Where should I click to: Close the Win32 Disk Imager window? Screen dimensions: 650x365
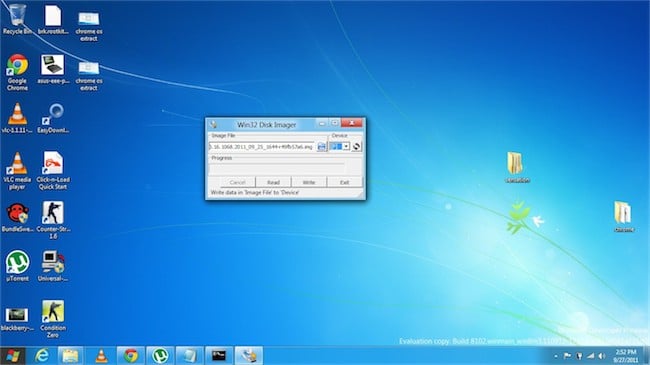(x=352, y=123)
